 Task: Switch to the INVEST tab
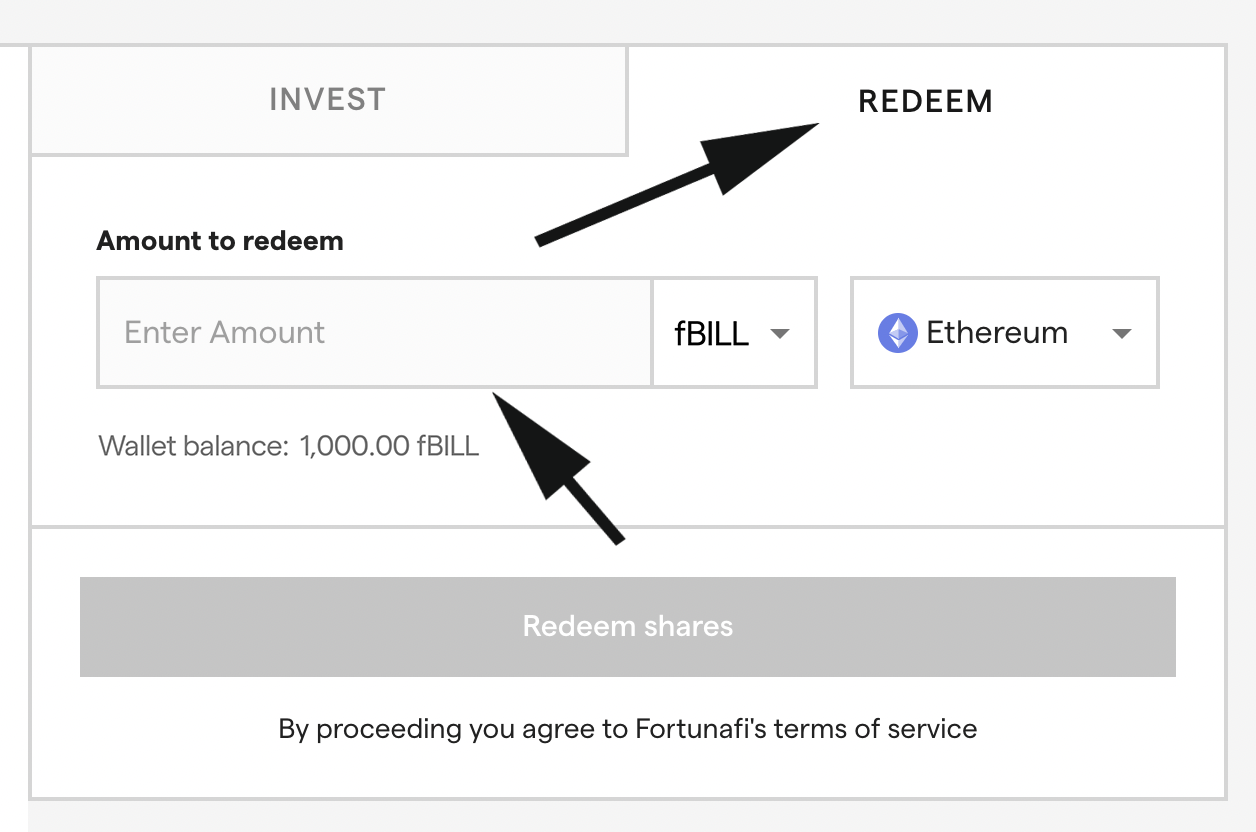pos(327,100)
